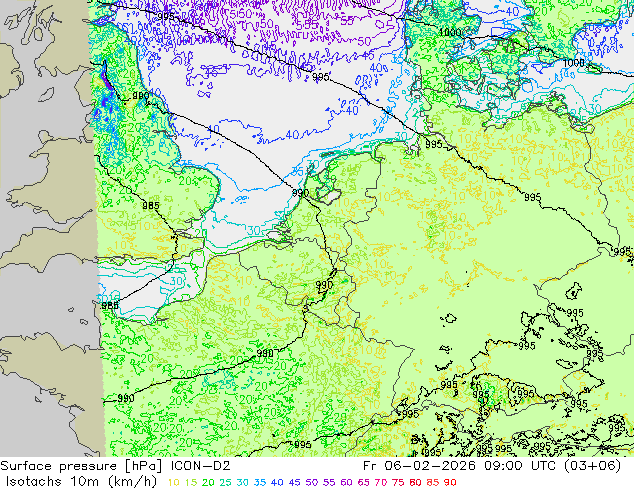634x490 pixels.
Task: Select legend value 15
Action: coord(191,482)
